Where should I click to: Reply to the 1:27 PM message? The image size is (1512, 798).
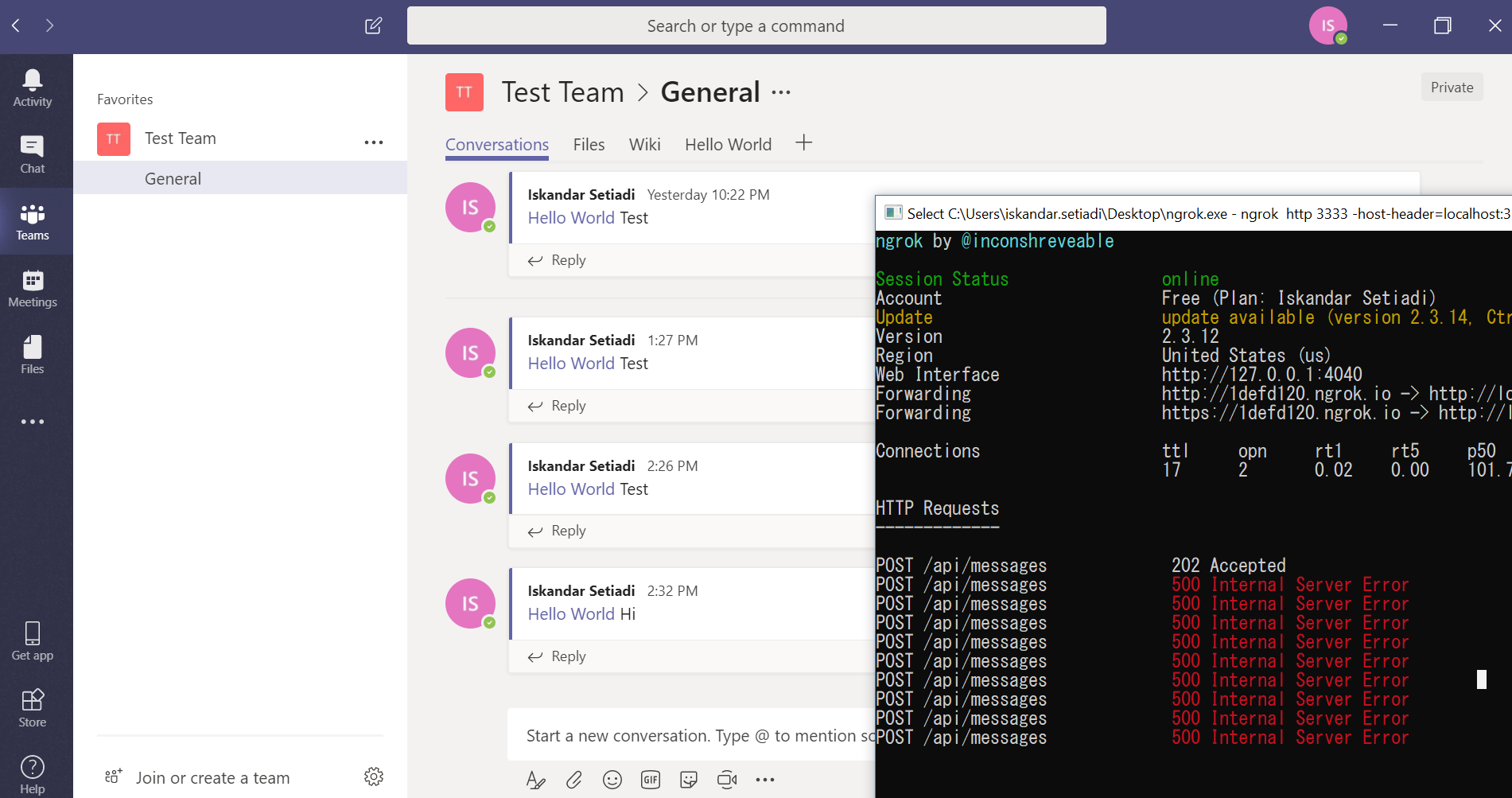coord(558,406)
